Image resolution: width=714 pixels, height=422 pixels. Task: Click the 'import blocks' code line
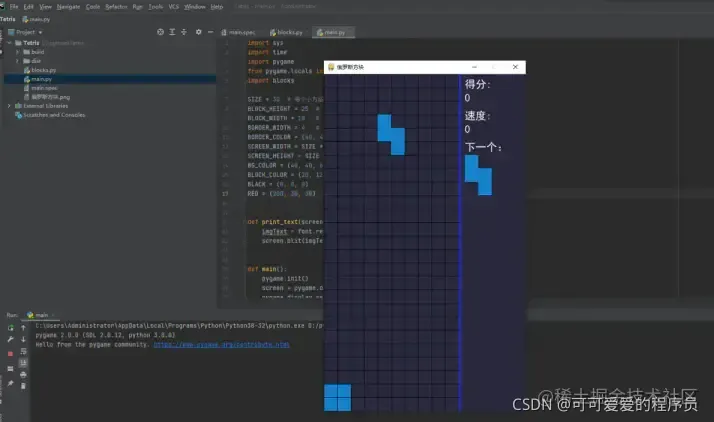271,81
